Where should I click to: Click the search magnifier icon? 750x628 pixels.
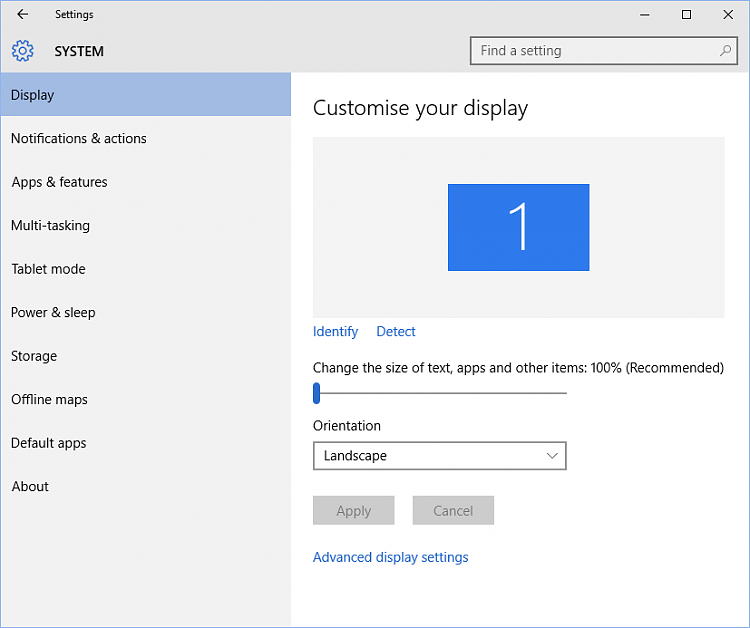coord(725,50)
